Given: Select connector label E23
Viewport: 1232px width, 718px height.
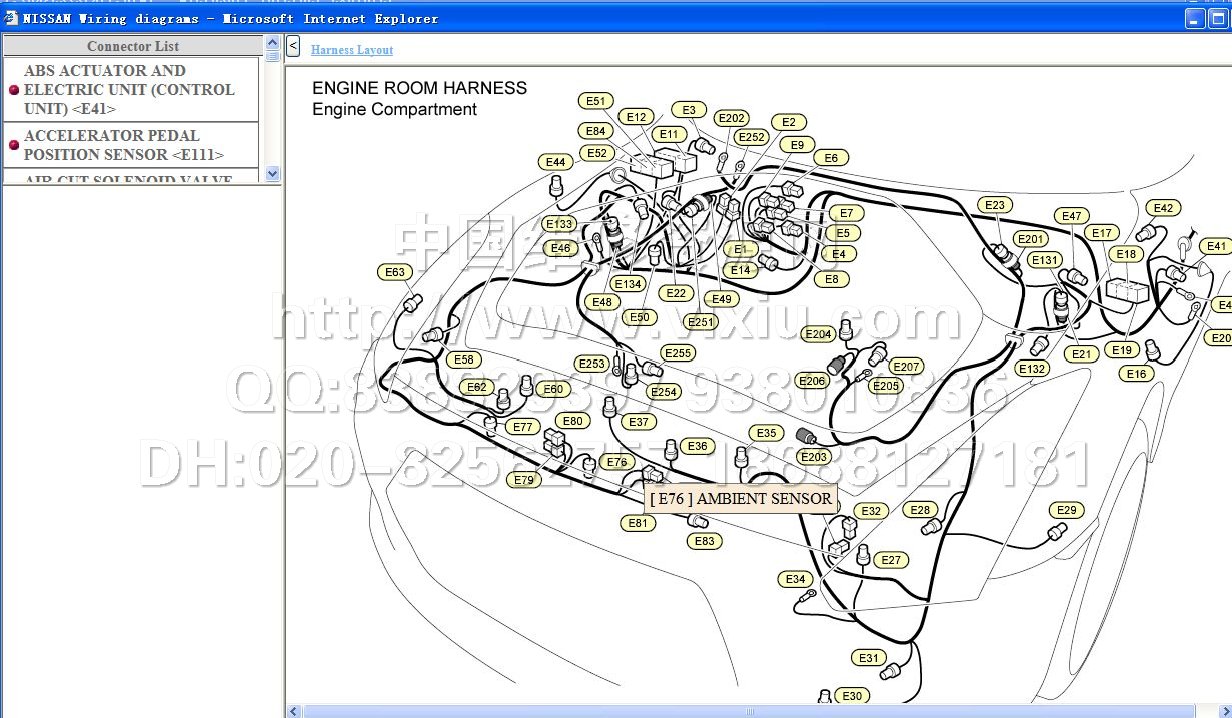Looking at the screenshot, I should tap(994, 205).
